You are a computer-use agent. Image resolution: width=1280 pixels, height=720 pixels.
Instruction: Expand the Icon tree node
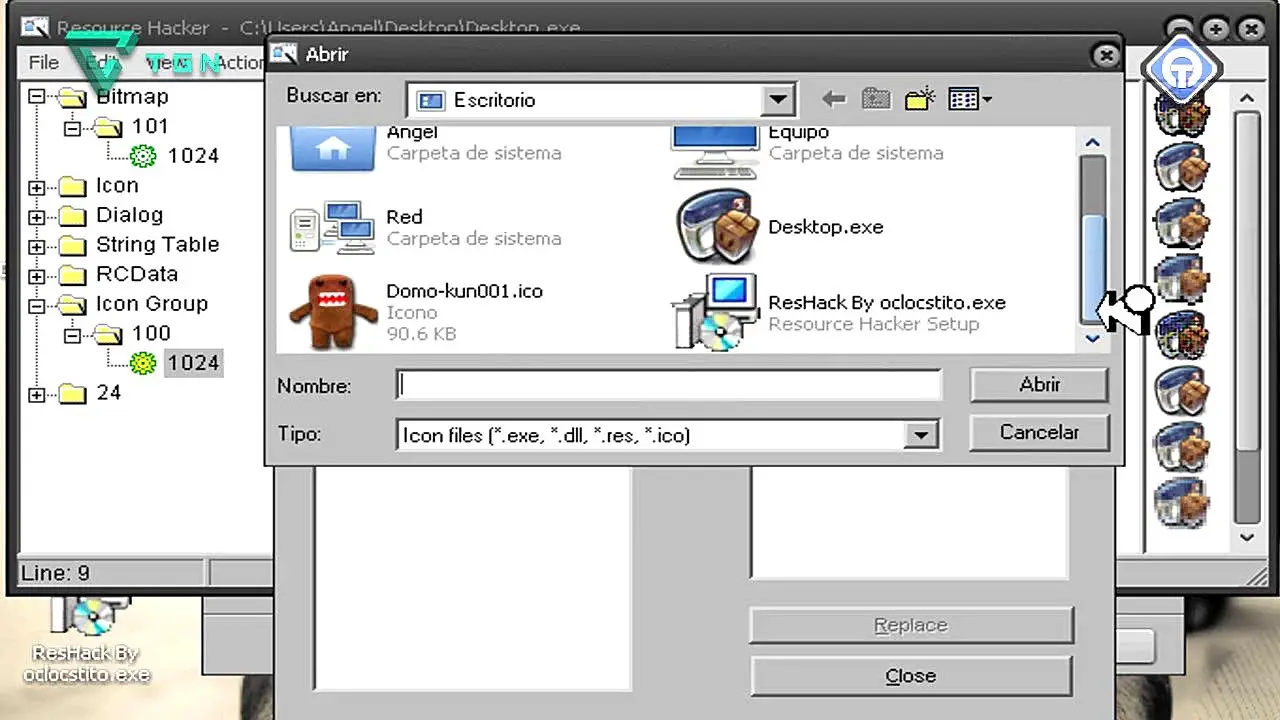pos(37,187)
